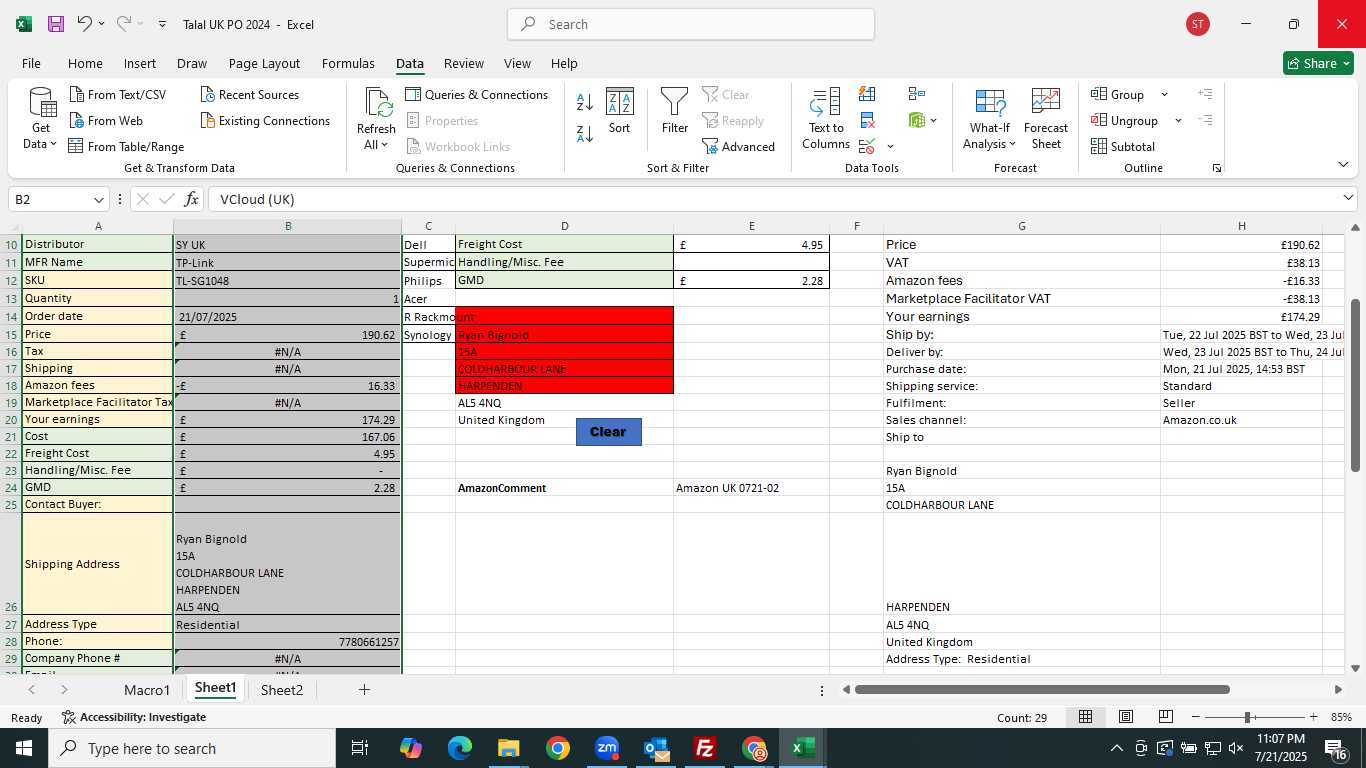Click the horizontal scrollbar thumb
The height and width of the screenshot is (768, 1366).
pos(1042,689)
